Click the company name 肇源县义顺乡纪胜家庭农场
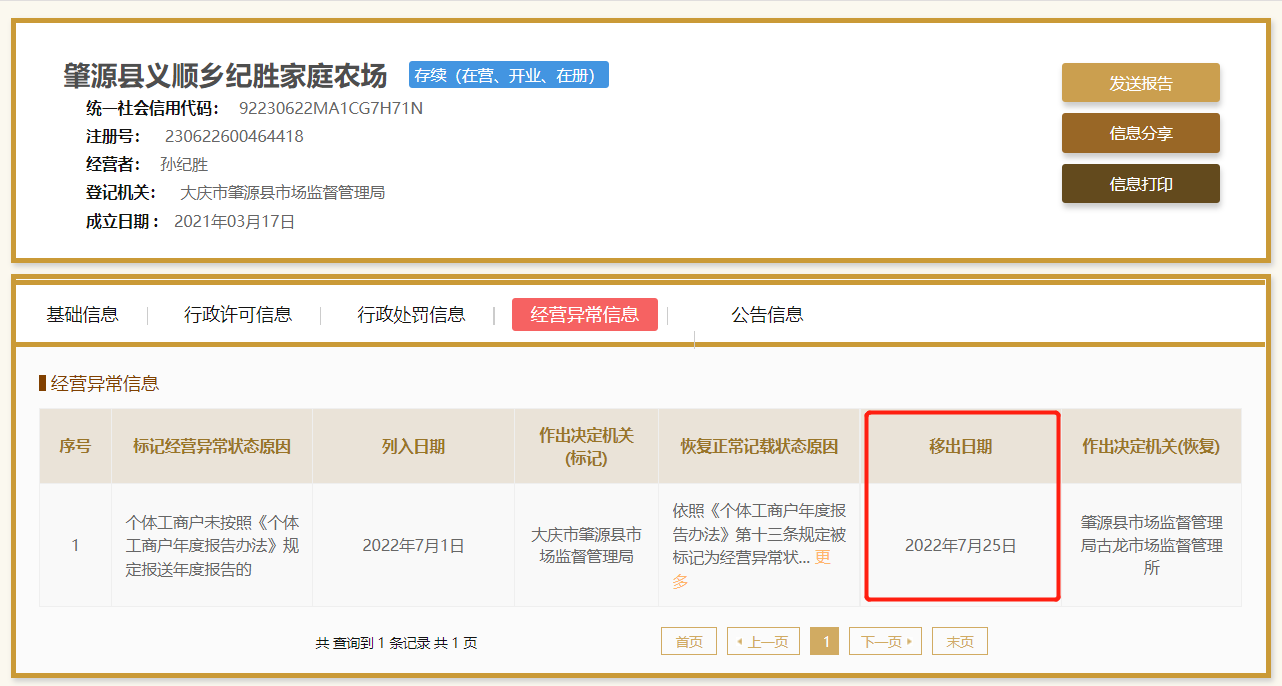This screenshot has height=686, width=1282. 225,75
